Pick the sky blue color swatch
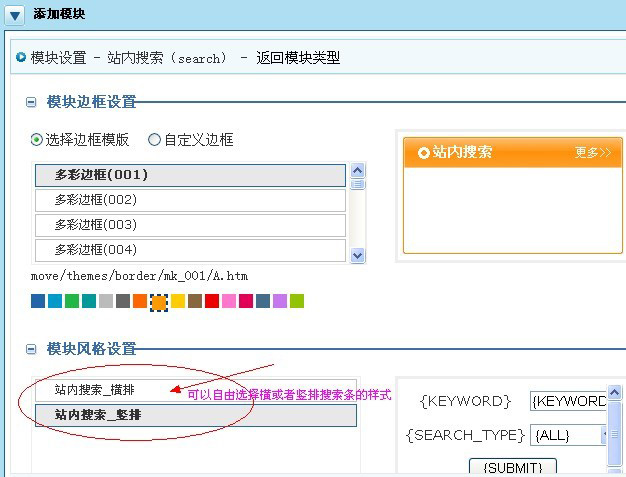626x477 pixels. coord(55,301)
